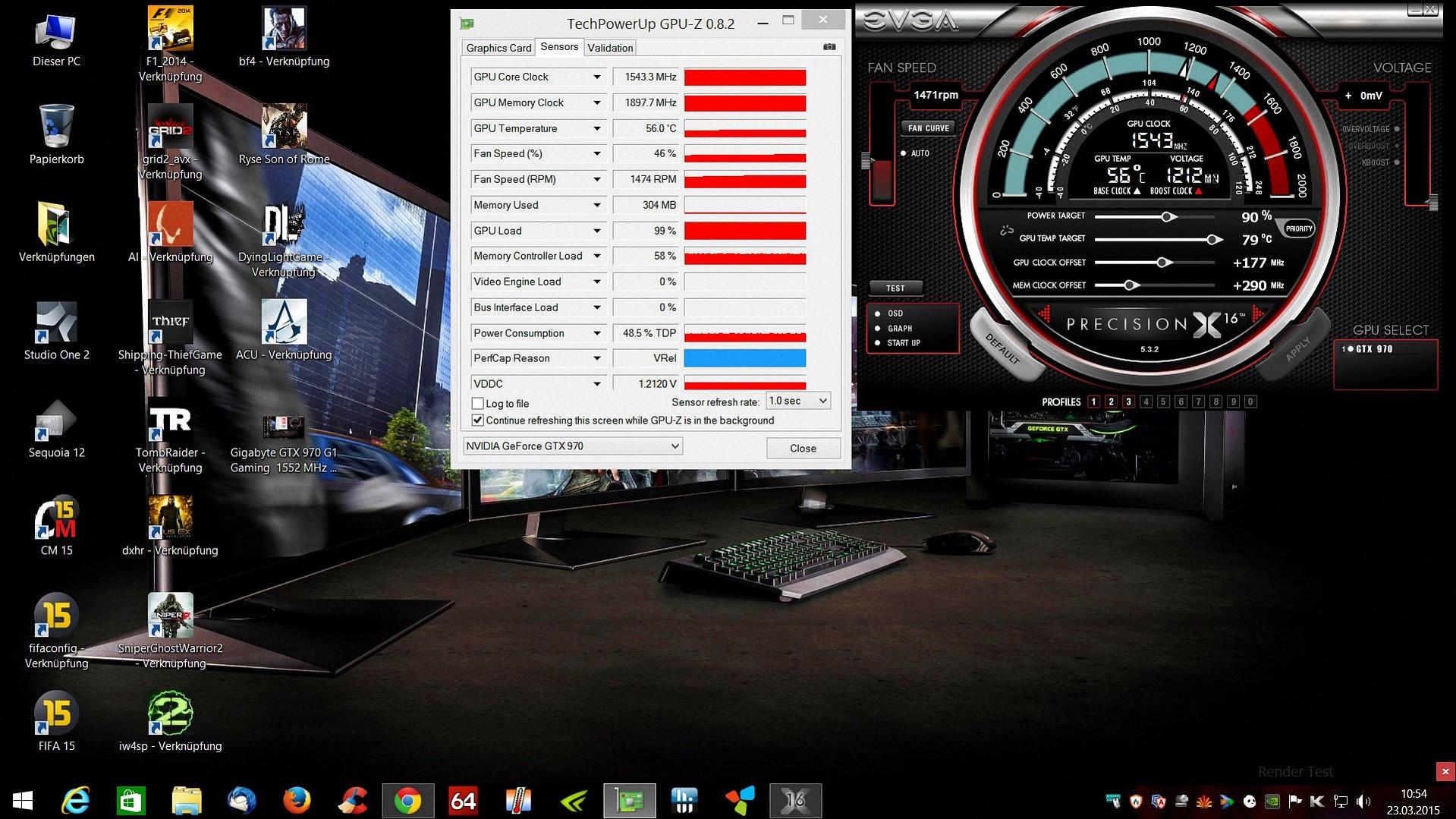This screenshot has height=819, width=1456.
Task: Uncheck Continue refreshing in background checkbox
Action: pos(477,421)
